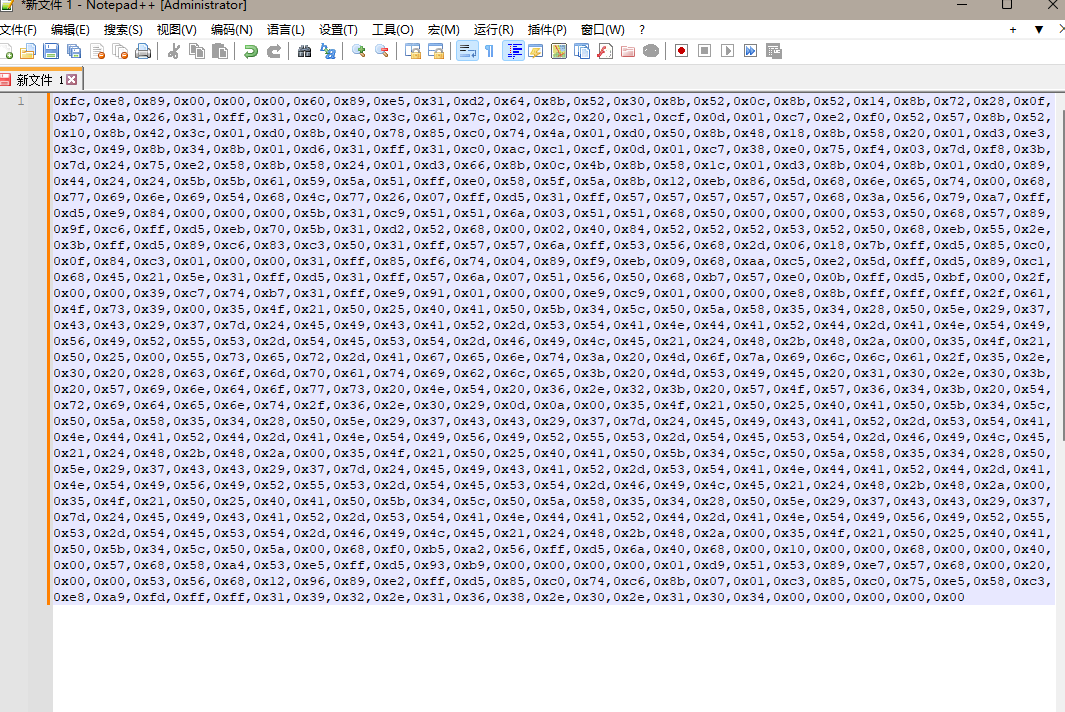Click the Close document toolbar icon
Screen dimensions: 1065x712
(97, 51)
